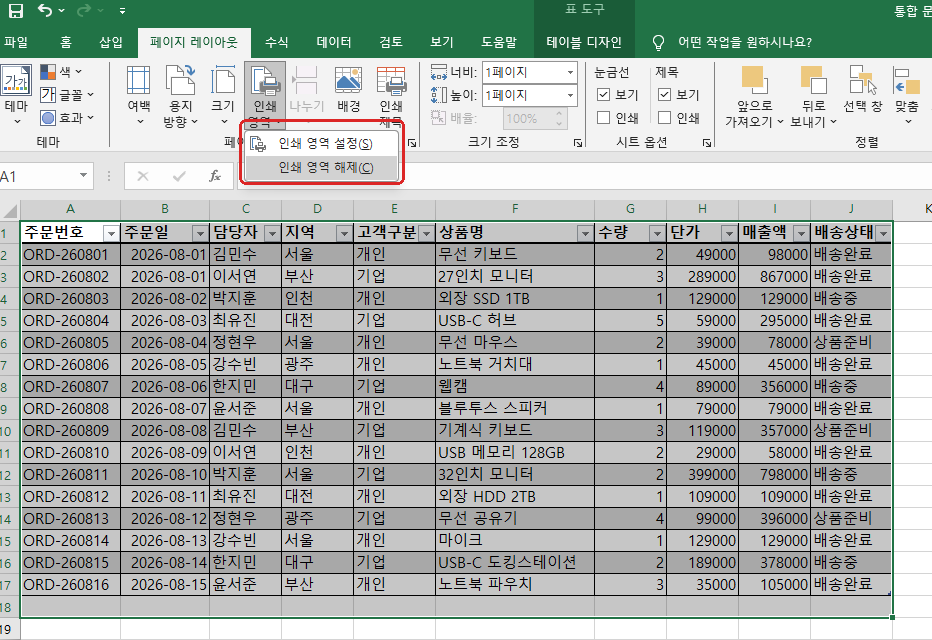Select cell 2026-08-12 in 주문일

click(x=165, y=519)
